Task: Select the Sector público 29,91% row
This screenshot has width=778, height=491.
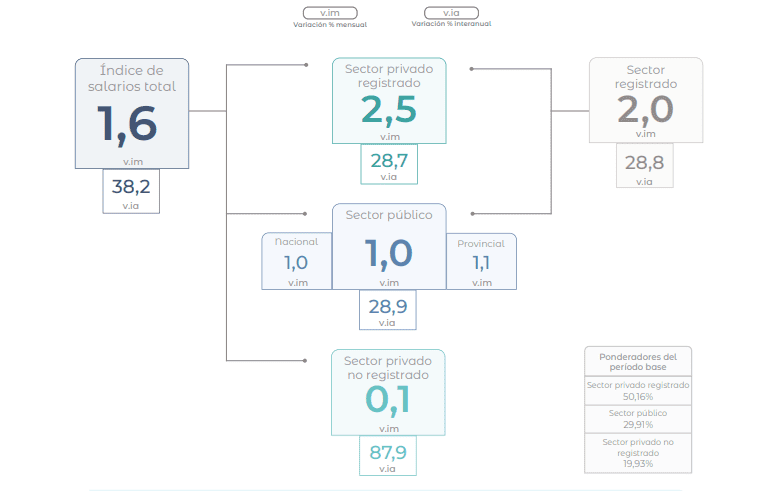Action: [x=638, y=419]
